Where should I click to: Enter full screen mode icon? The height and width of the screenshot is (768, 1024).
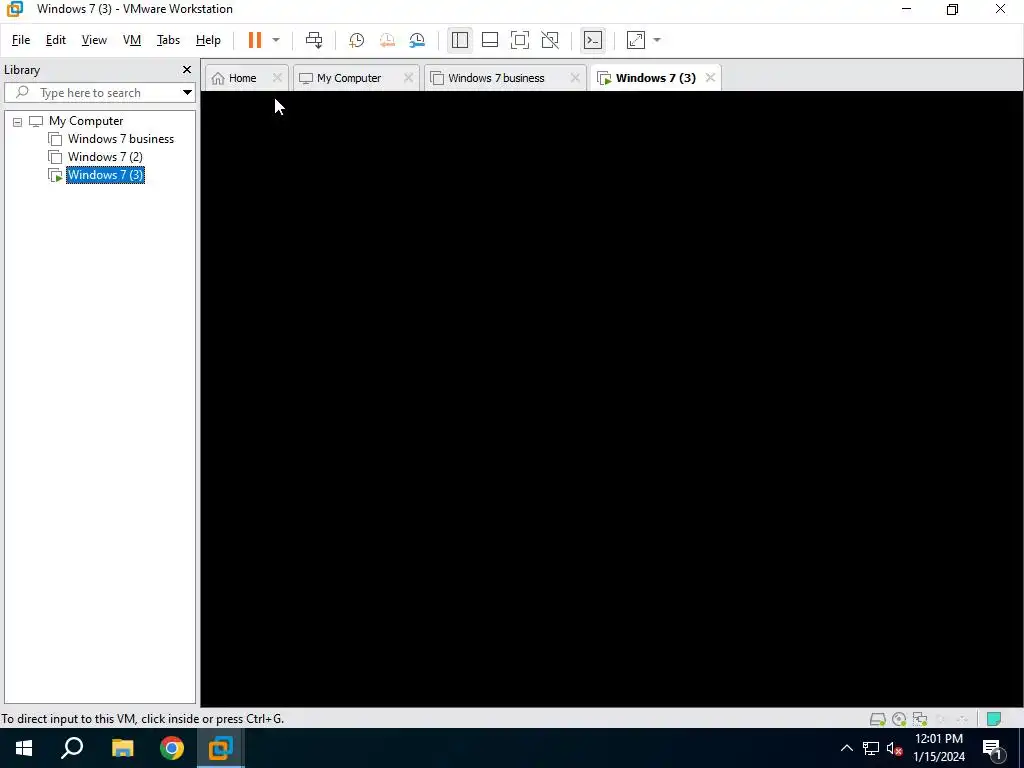tap(520, 40)
